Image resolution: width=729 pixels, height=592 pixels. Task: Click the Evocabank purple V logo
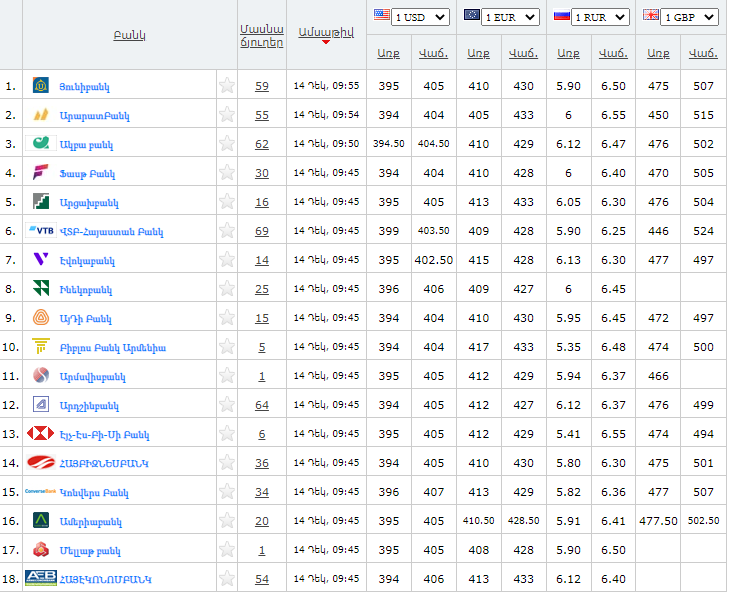[x=41, y=260]
